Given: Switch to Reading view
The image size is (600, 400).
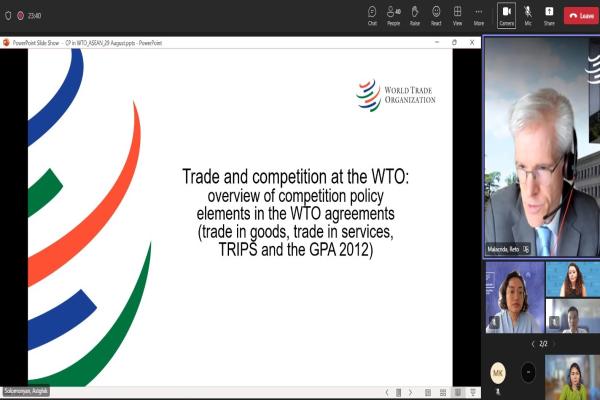Looking at the screenshot, I should tap(457, 392).
